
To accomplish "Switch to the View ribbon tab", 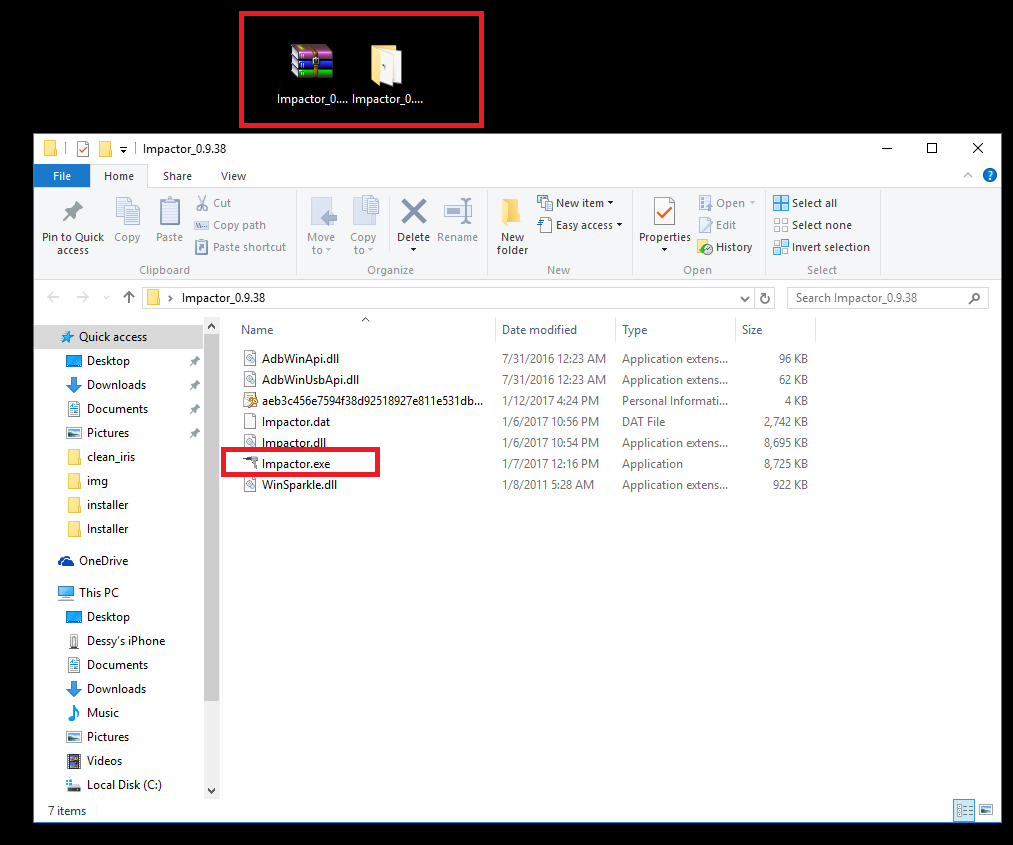I will (x=233, y=176).
